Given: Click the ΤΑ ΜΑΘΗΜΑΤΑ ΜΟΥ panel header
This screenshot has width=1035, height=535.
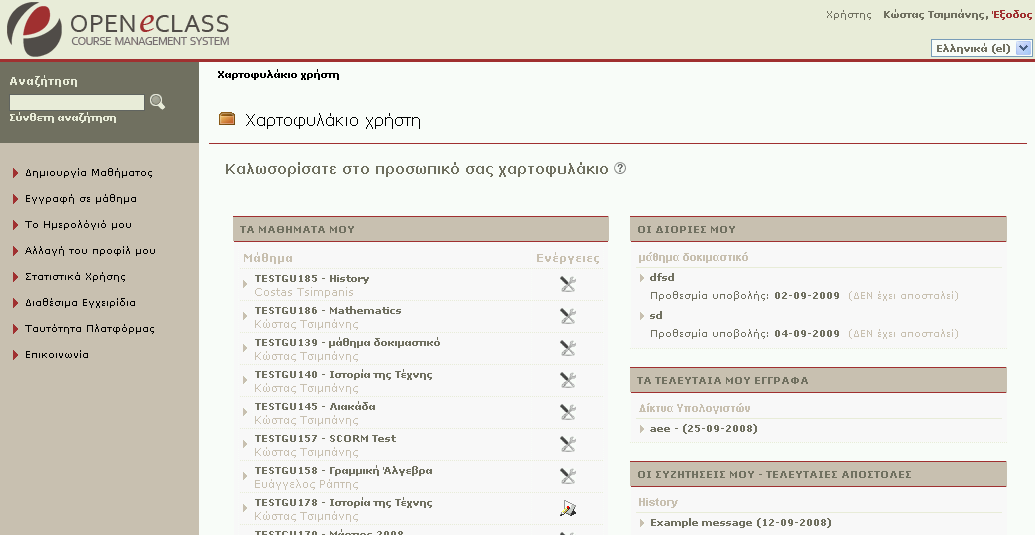Looking at the screenshot, I should [x=420, y=229].
